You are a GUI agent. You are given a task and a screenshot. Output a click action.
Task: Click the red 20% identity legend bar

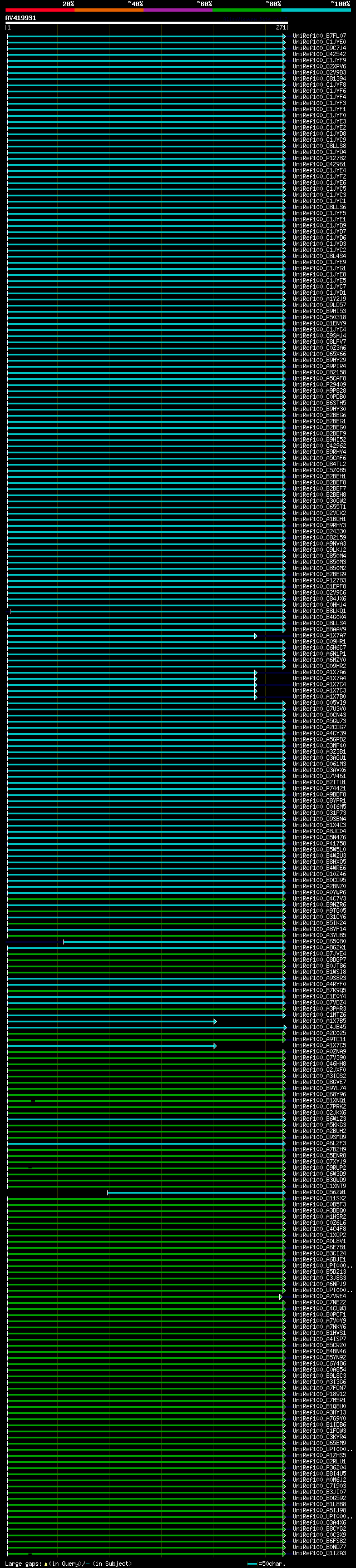[39, 10]
